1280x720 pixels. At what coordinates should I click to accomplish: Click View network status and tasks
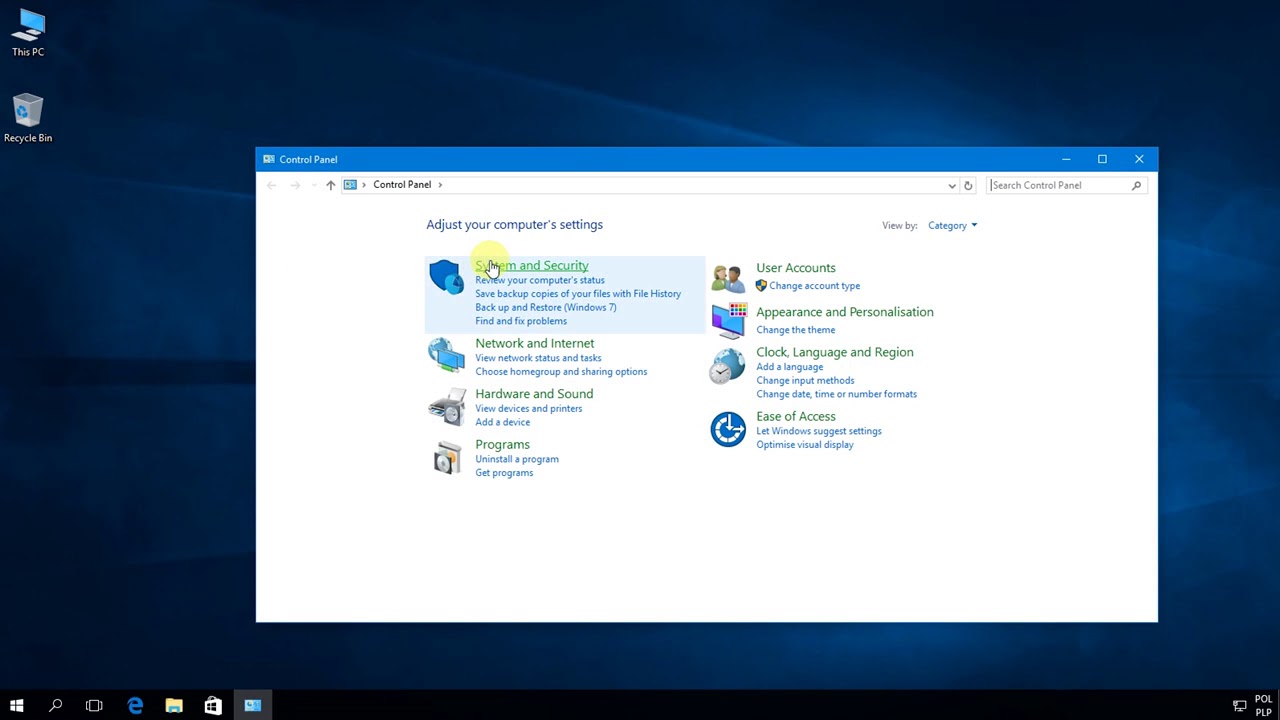tap(538, 358)
